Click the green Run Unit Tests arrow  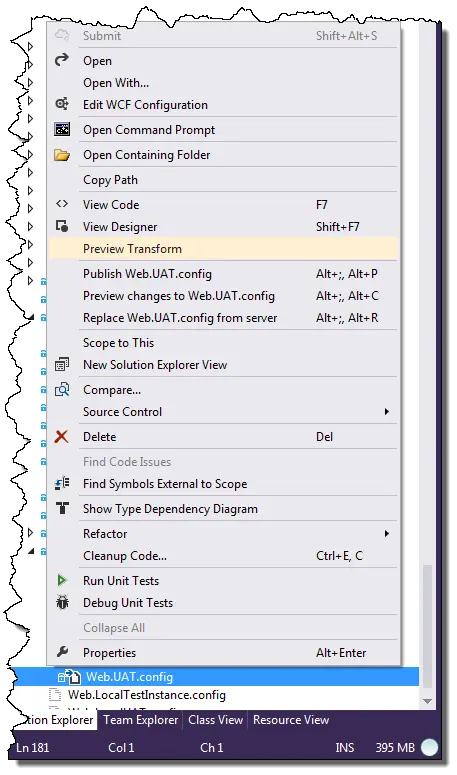point(62,580)
